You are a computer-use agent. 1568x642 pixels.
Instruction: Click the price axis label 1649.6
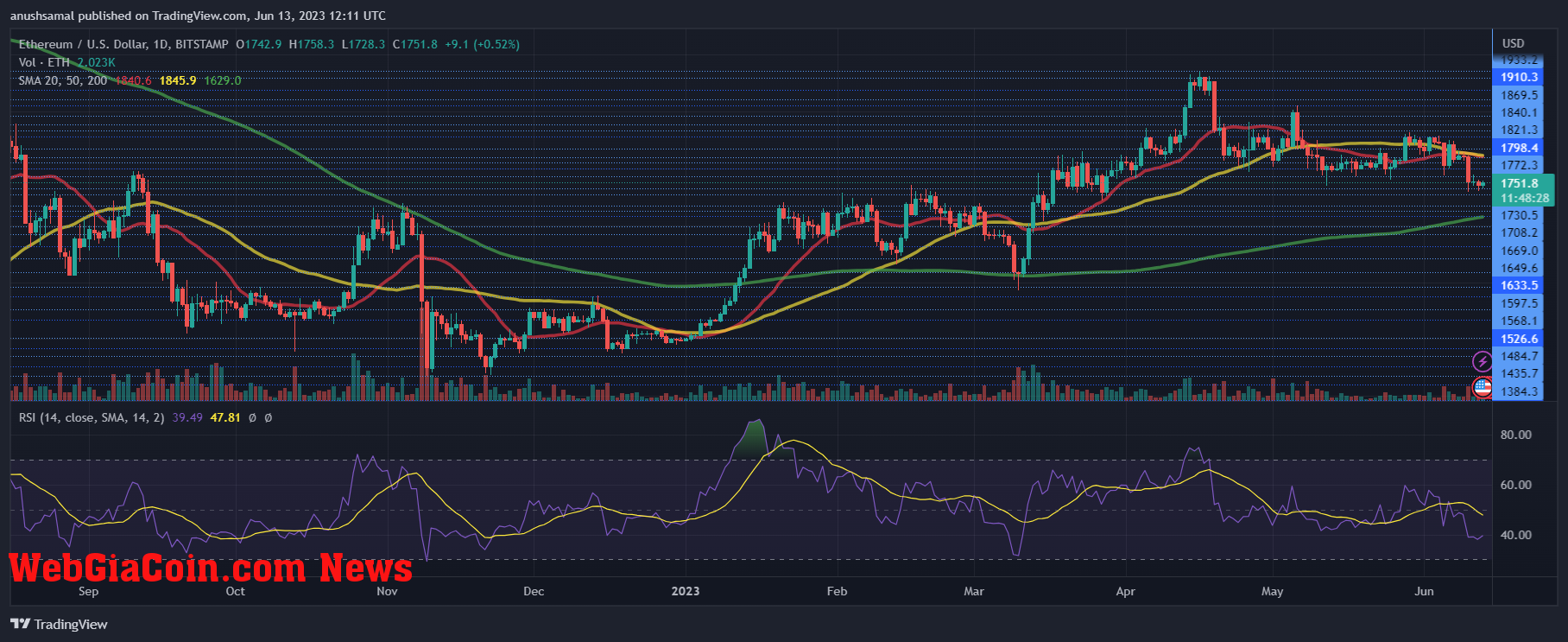tap(1520, 268)
